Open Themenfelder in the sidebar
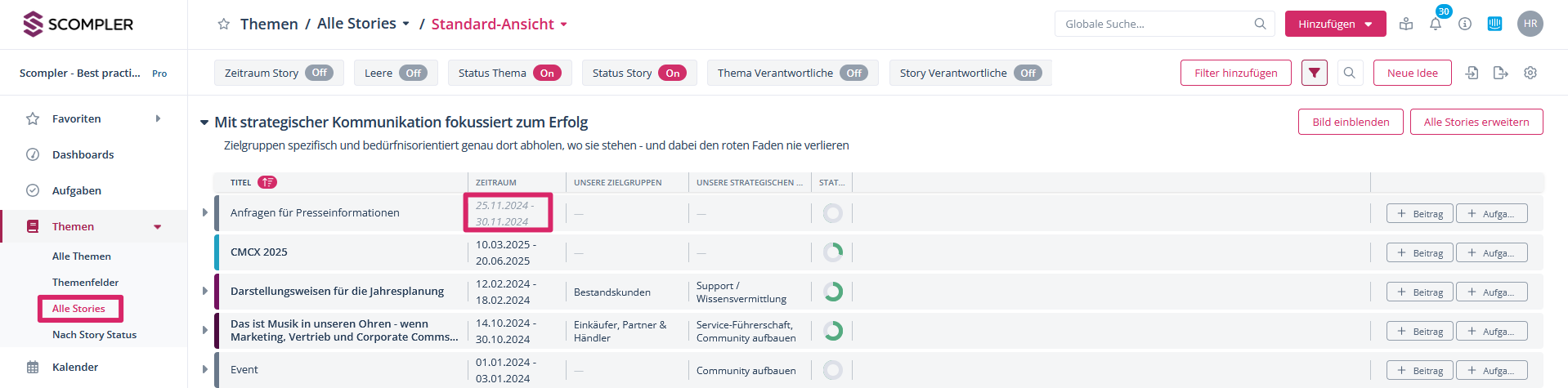The height and width of the screenshot is (388, 1568). coord(85,283)
